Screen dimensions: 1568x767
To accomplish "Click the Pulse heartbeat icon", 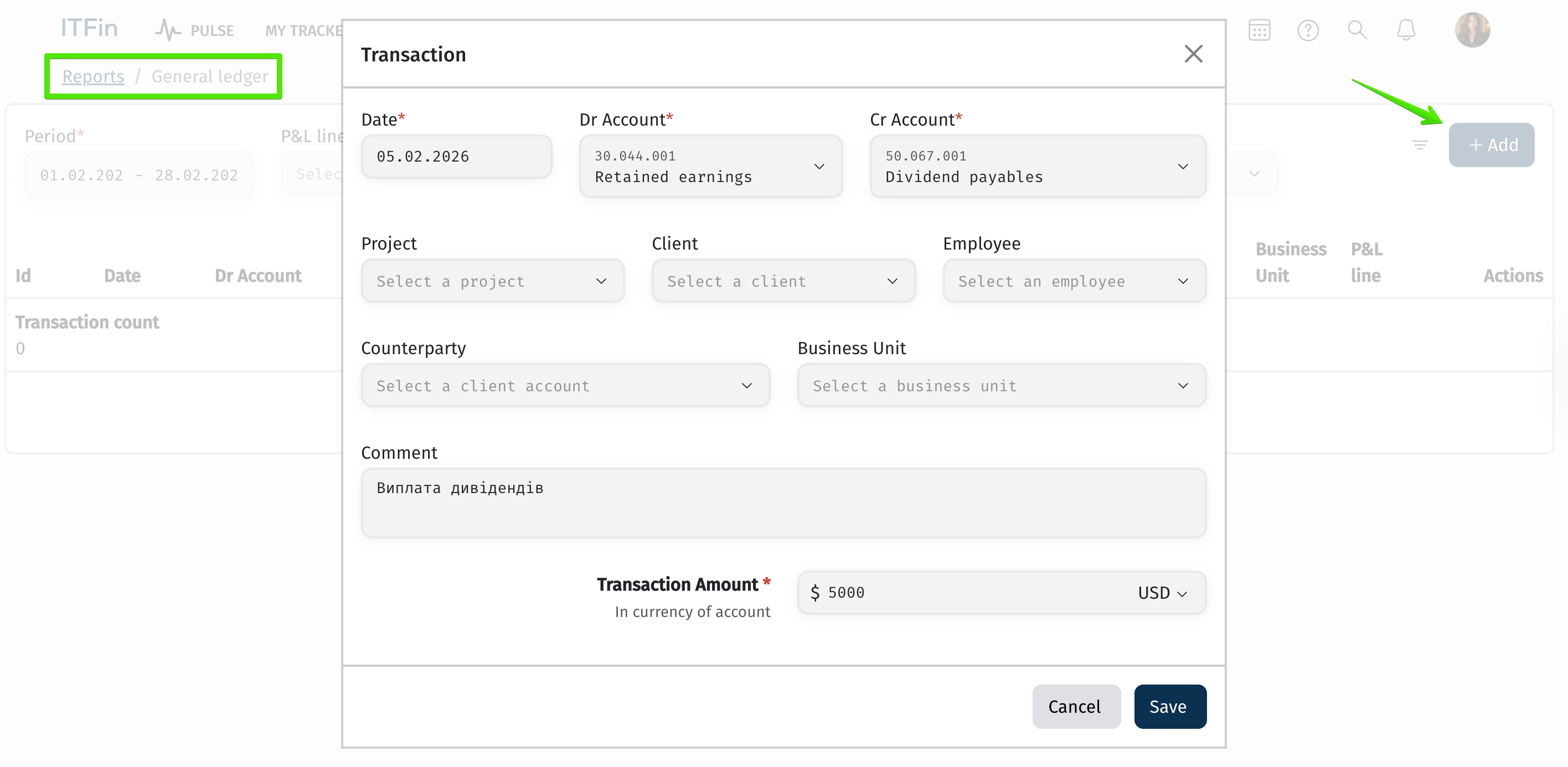I will [168, 30].
